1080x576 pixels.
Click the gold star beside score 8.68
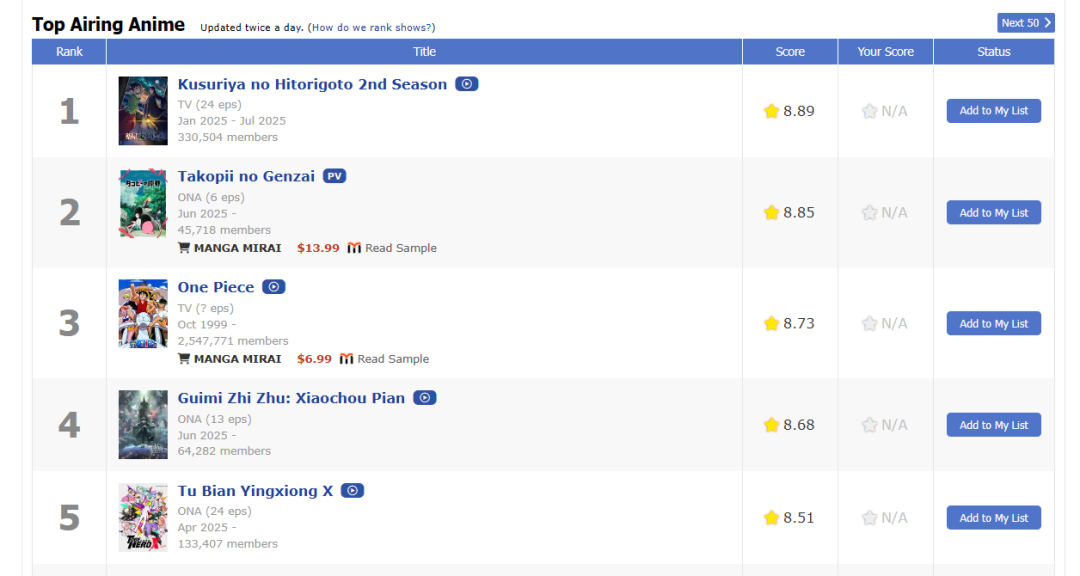(771, 424)
